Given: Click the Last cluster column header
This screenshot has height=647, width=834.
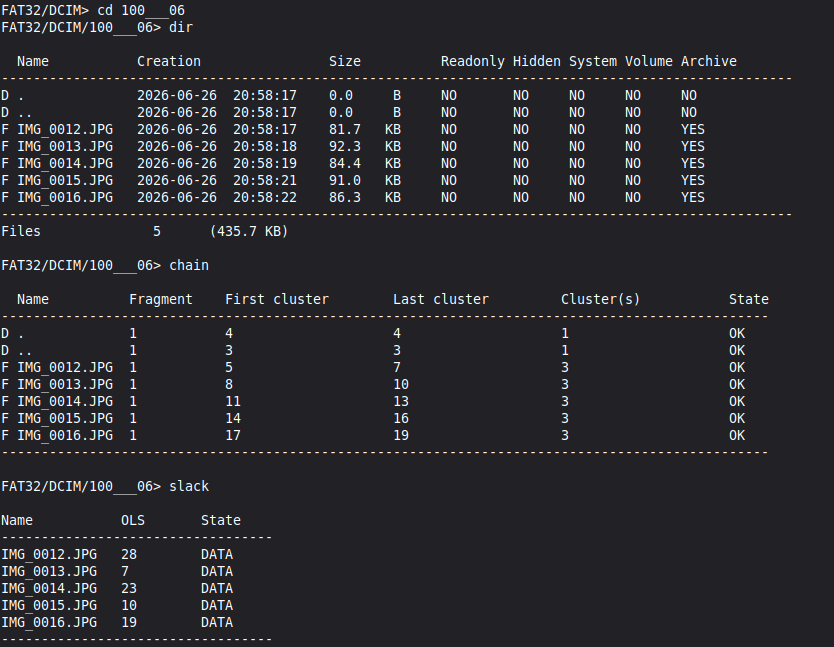Looking at the screenshot, I should click(x=440, y=300).
